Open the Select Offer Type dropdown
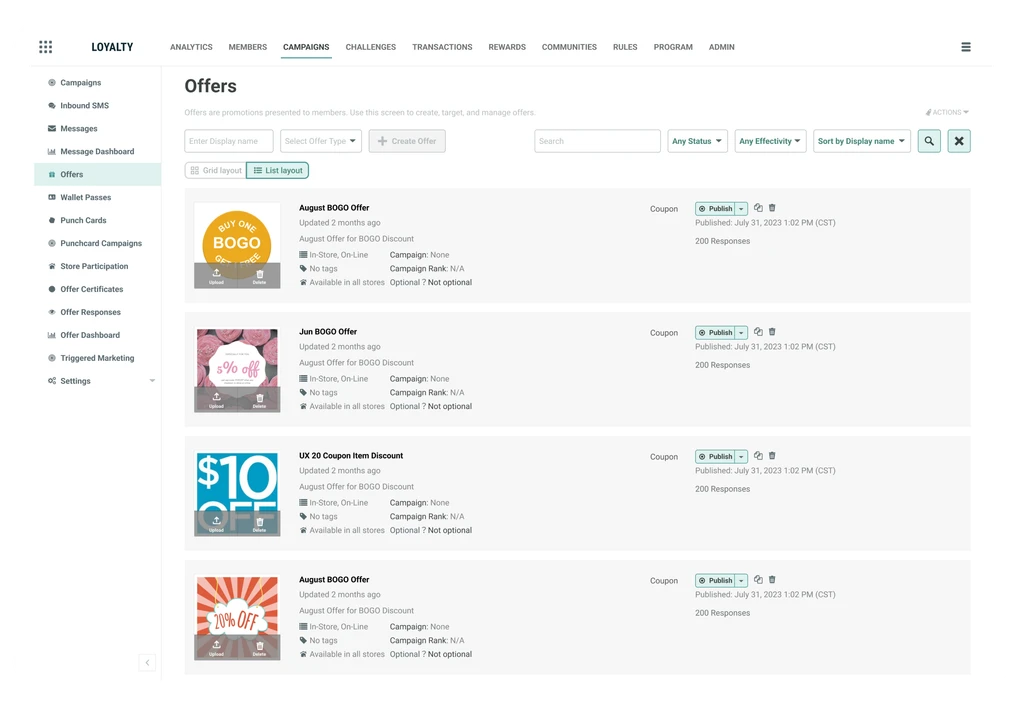Viewport: 1024px width, 709px height. (x=321, y=141)
